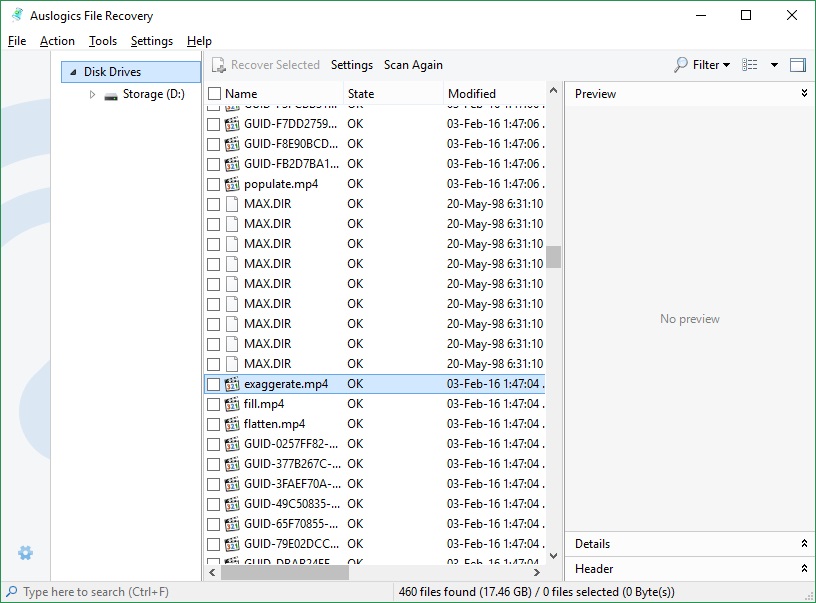The height and width of the screenshot is (603, 816).
Task: Tick the select-all checkbox in Name header
Action: pyautogui.click(x=214, y=93)
